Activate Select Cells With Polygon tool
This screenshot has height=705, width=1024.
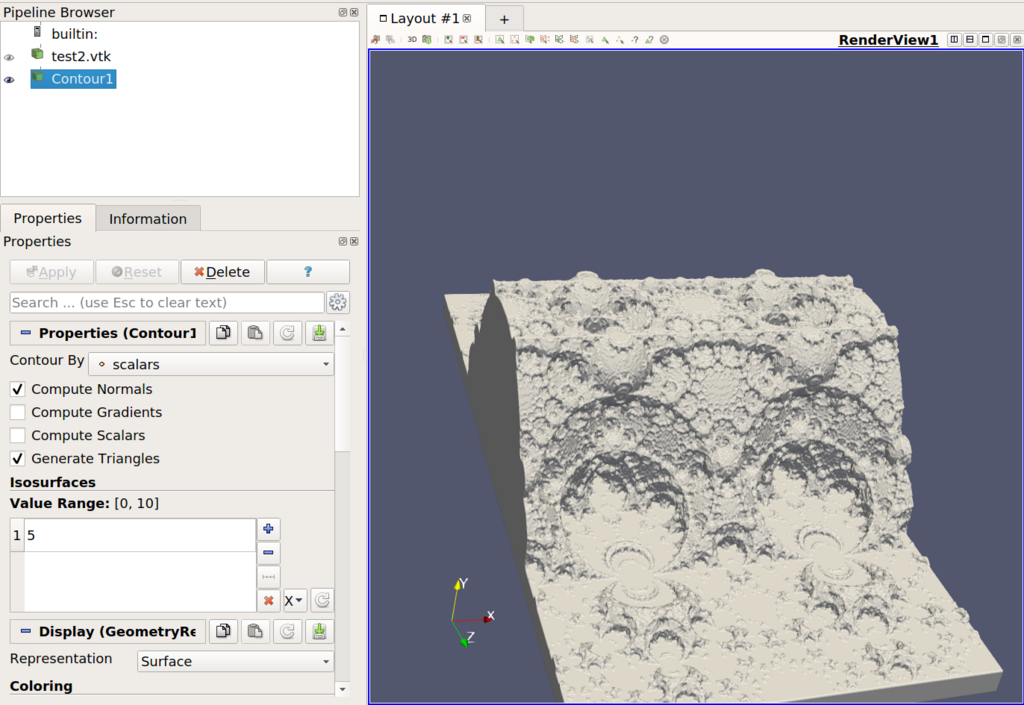[x=559, y=39]
